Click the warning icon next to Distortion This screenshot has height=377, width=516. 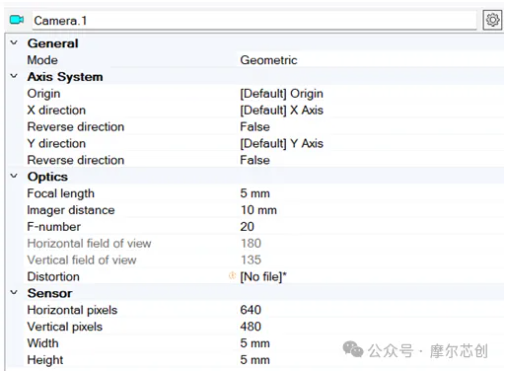[232, 276]
